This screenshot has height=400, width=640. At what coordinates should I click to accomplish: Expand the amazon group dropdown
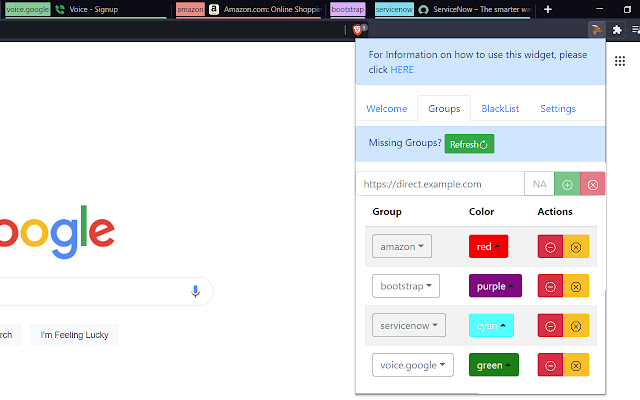[x=402, y=246]
